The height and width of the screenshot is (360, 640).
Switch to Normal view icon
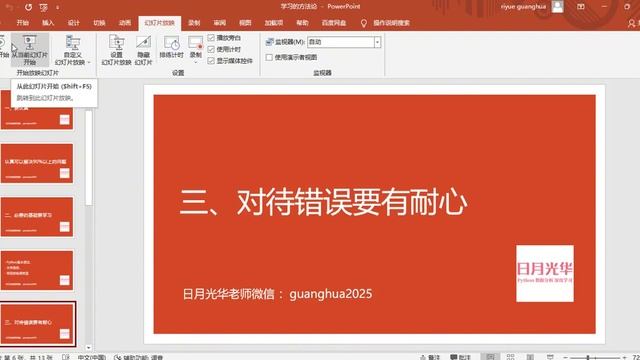click(491, 357)
